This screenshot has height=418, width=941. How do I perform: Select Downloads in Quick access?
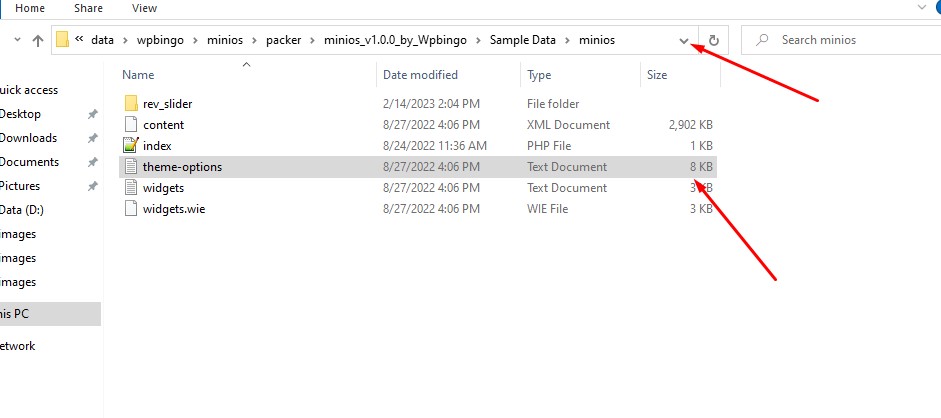coord(28,138)
